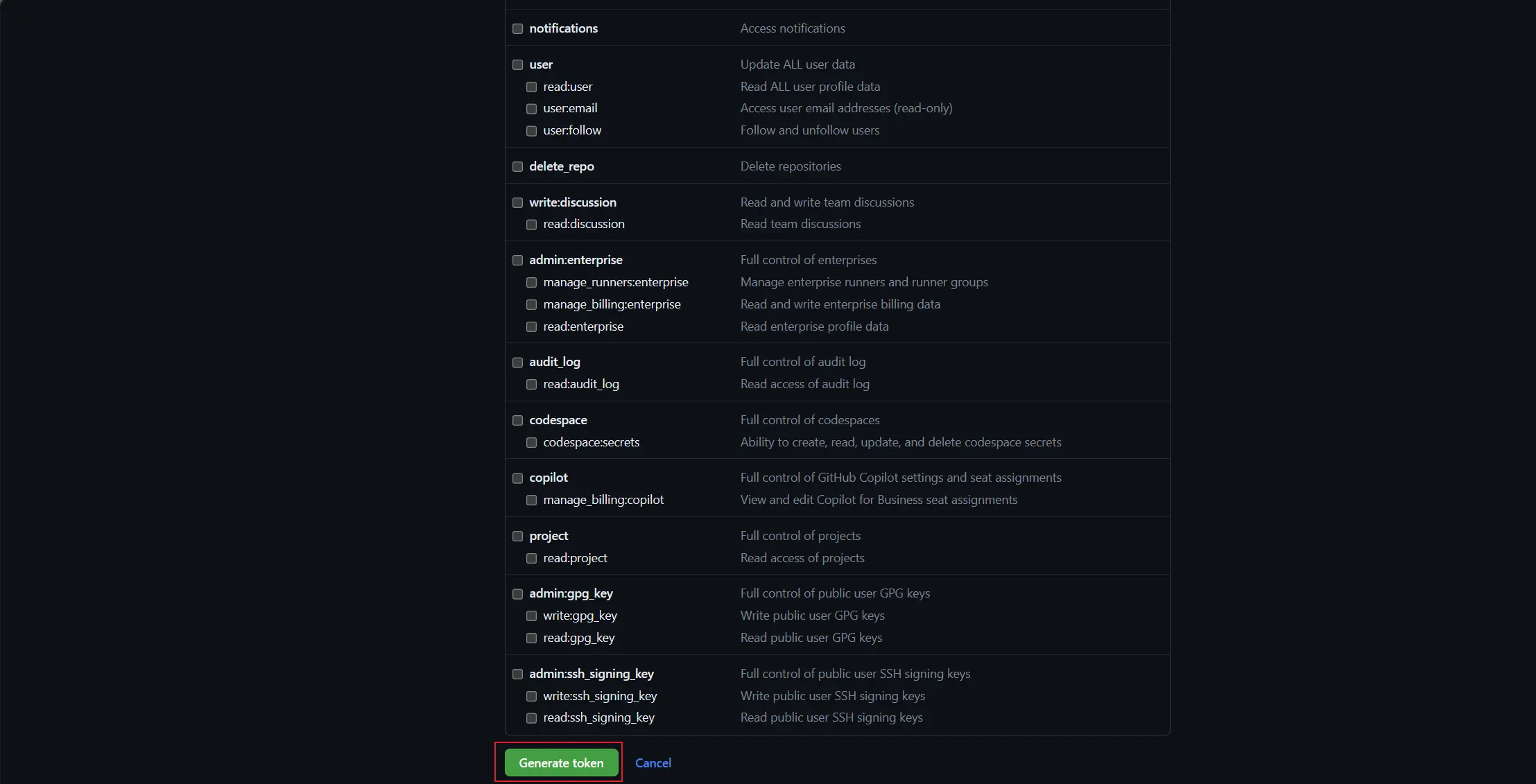This screenshot has width=1536, height=784.
Task: Tick the read:discussion checkbox
Action: 531,225
